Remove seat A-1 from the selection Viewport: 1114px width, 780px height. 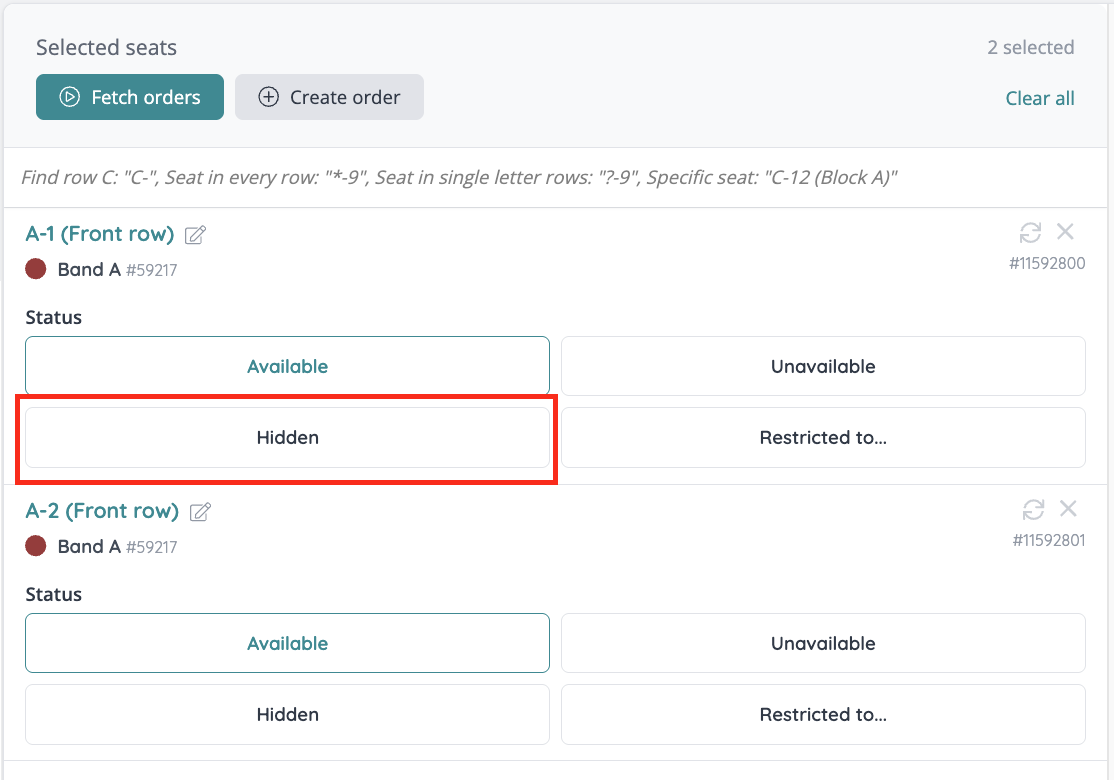click(x=1065, y=232)
